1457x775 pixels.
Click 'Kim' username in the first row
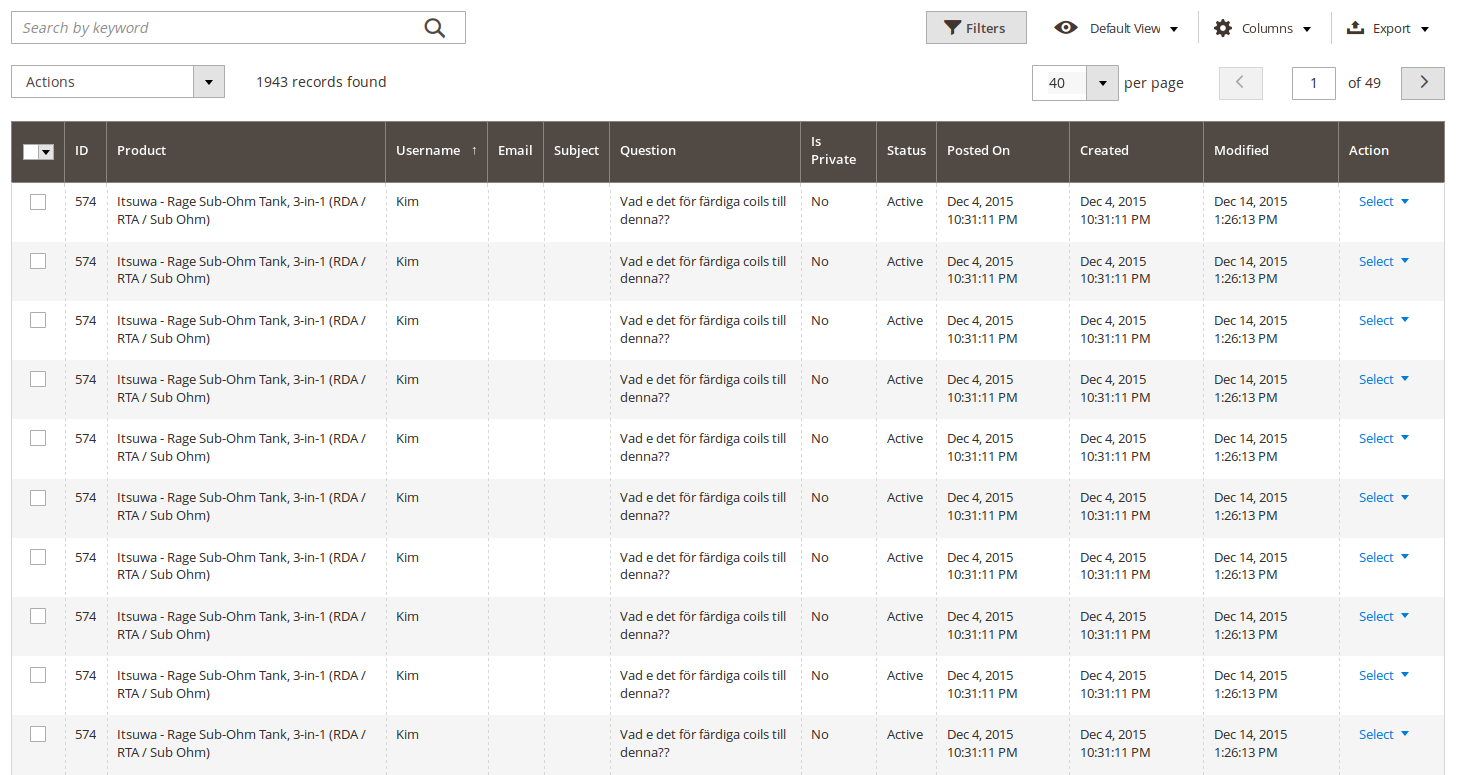click(x=407, y=201)
